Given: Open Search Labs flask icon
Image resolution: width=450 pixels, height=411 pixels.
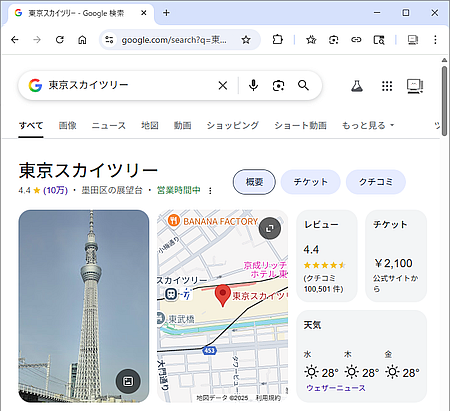Looking at the screenshot, I should point(357,86).
